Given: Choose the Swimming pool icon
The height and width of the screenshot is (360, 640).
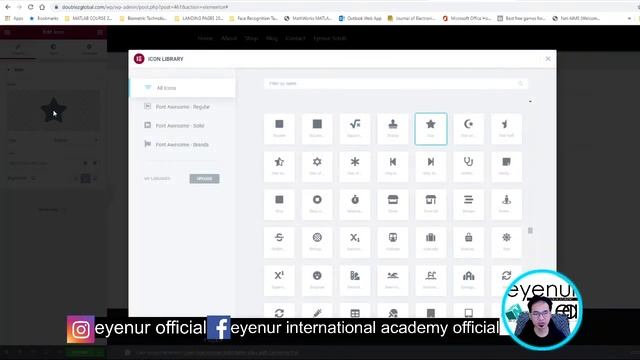Looking at the screenshot, I should coord(431,280).
